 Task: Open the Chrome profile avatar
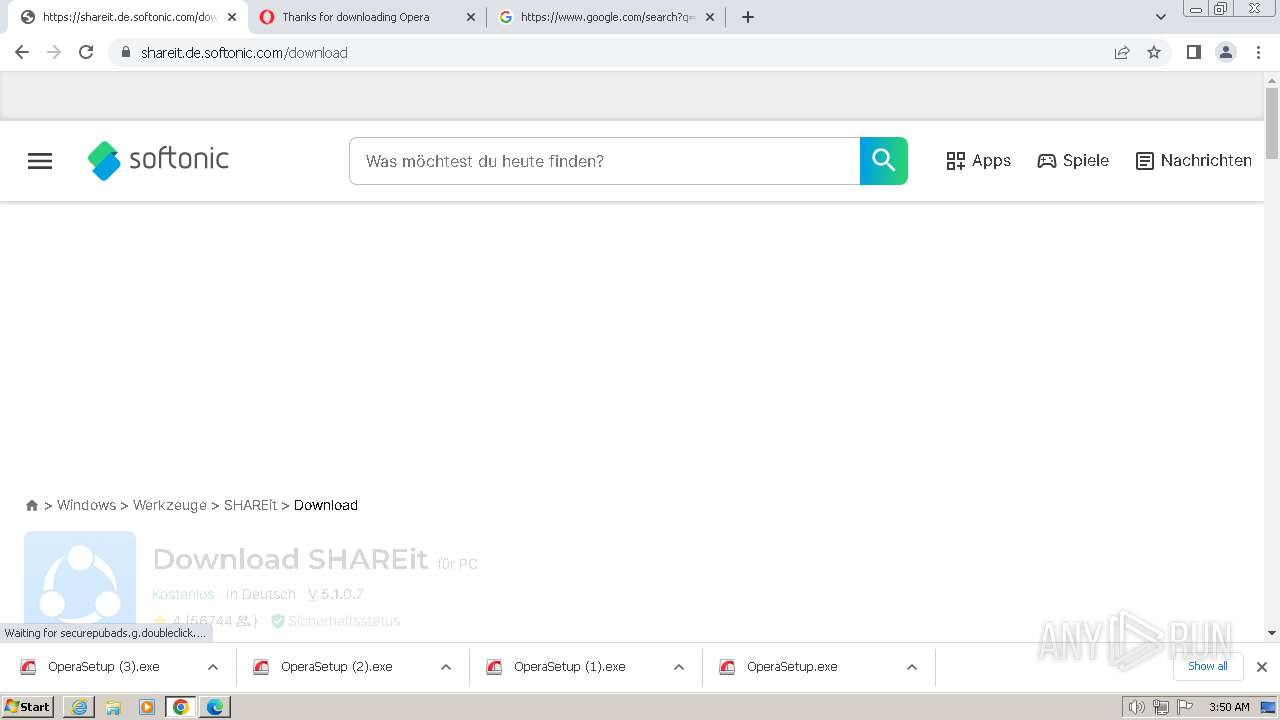(x=1226, y=52)
